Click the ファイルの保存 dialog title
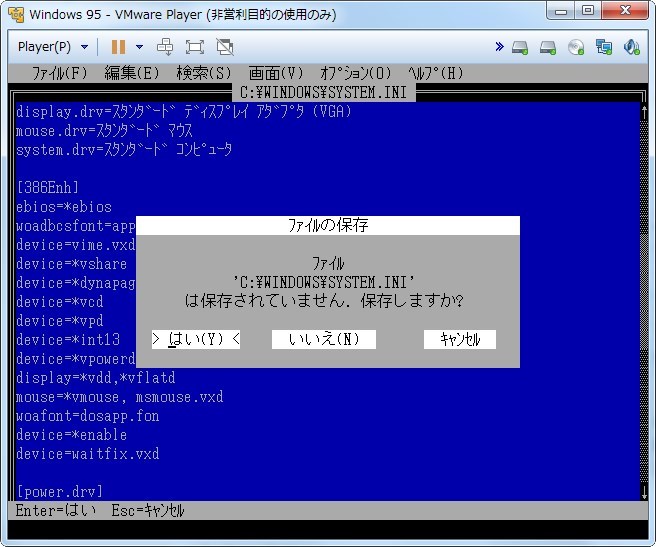The width and height of the screenshot is (656, 547). click(x=328, y=225)
